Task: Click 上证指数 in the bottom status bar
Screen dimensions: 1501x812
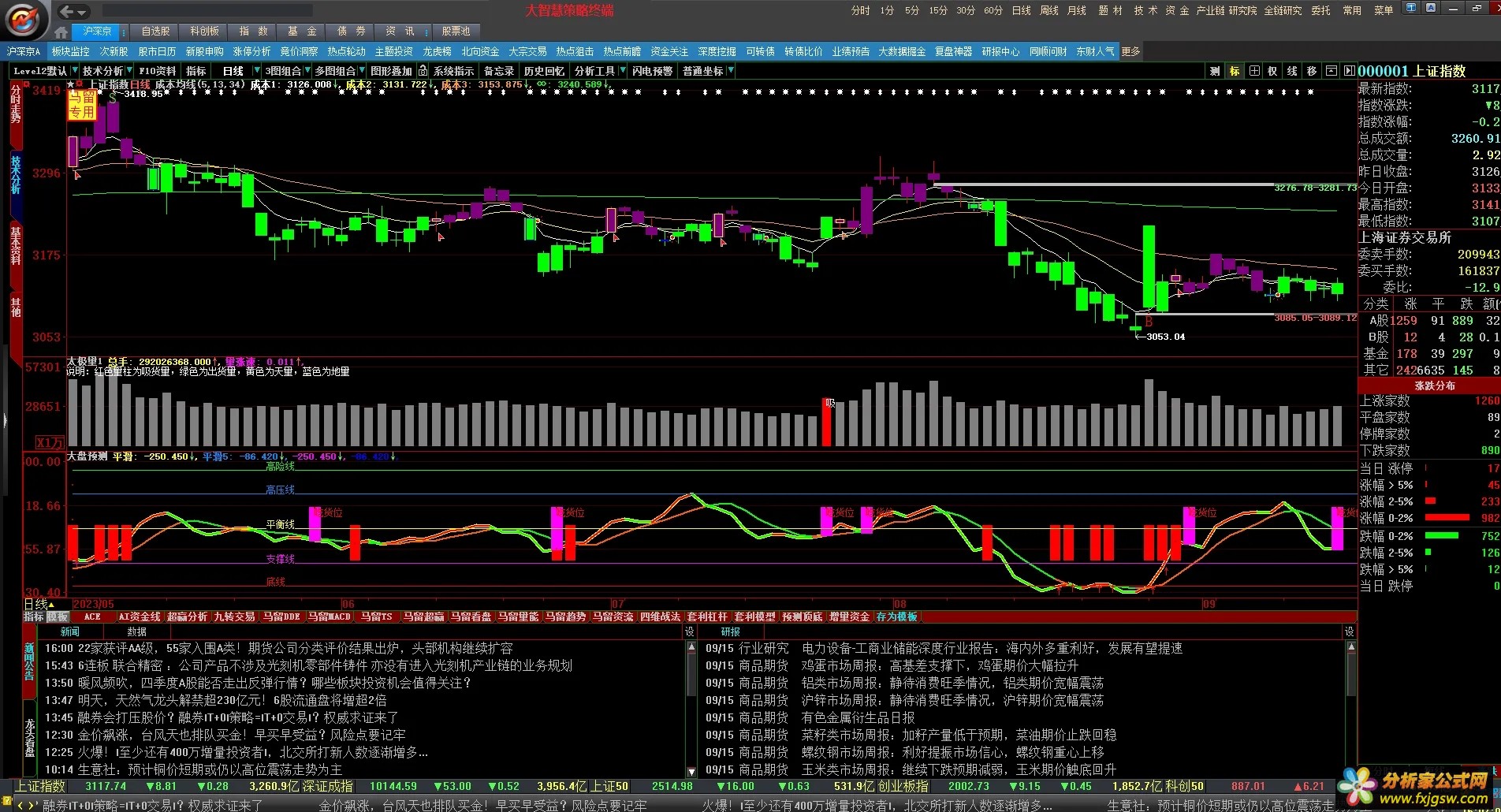Action: (x=41, y=786)
